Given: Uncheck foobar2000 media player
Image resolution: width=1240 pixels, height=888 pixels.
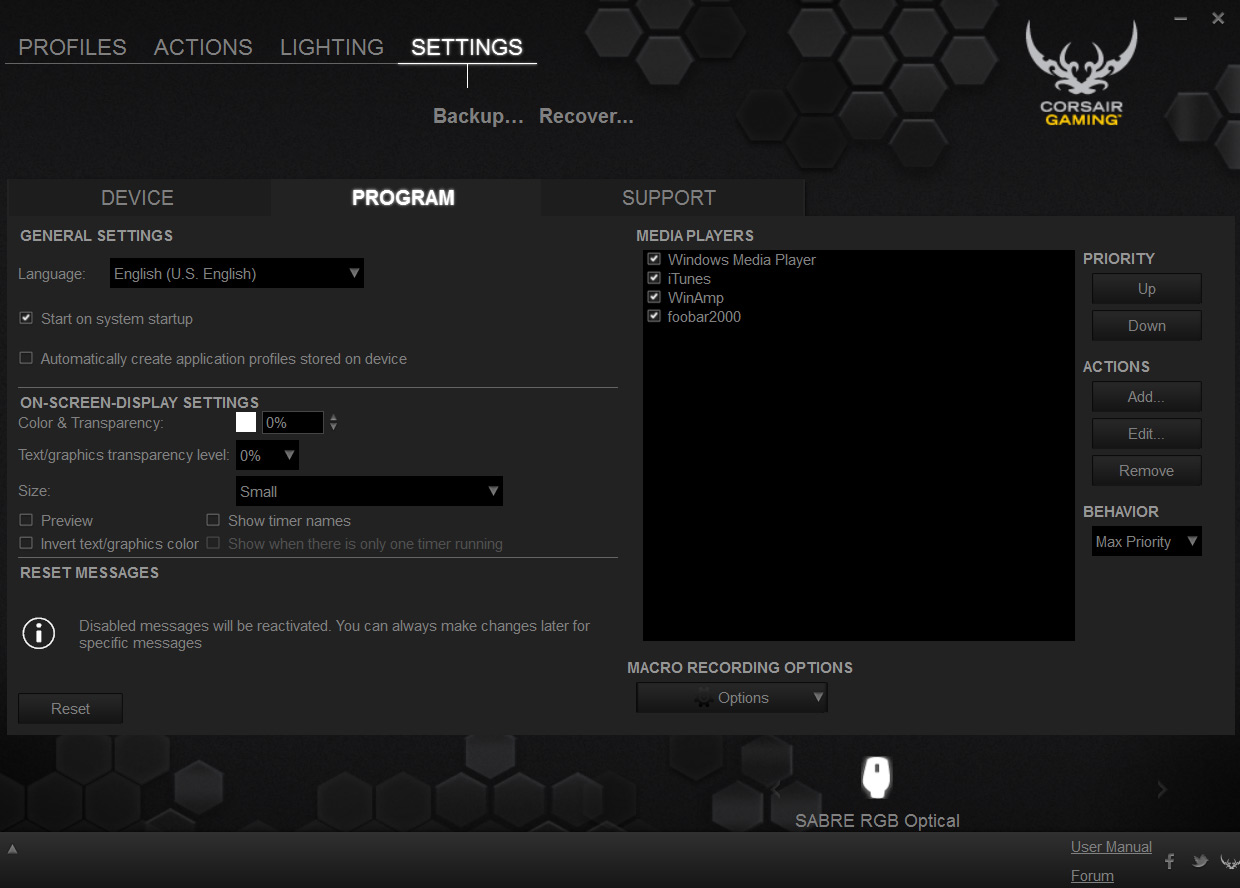Looking at the screenshot, I should pos(654,316).
